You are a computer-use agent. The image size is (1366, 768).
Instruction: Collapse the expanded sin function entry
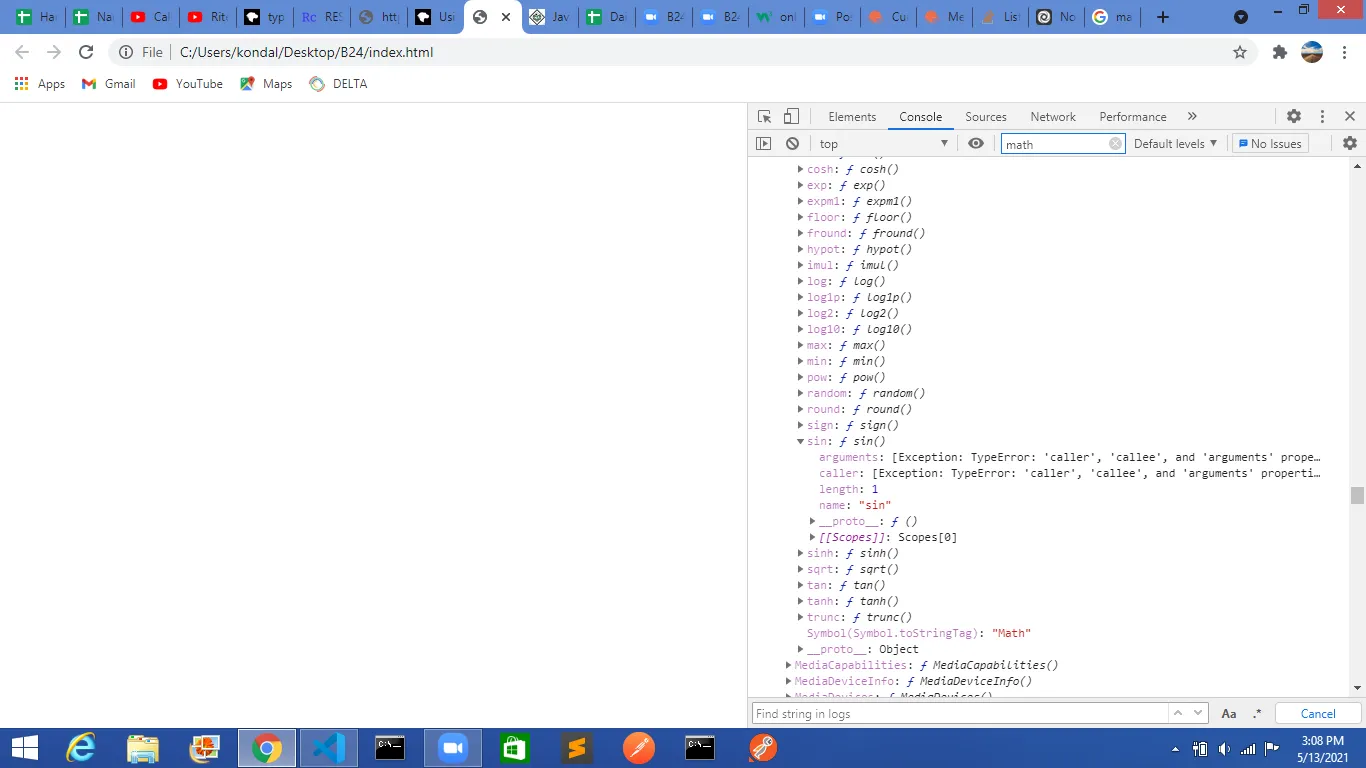801,441
